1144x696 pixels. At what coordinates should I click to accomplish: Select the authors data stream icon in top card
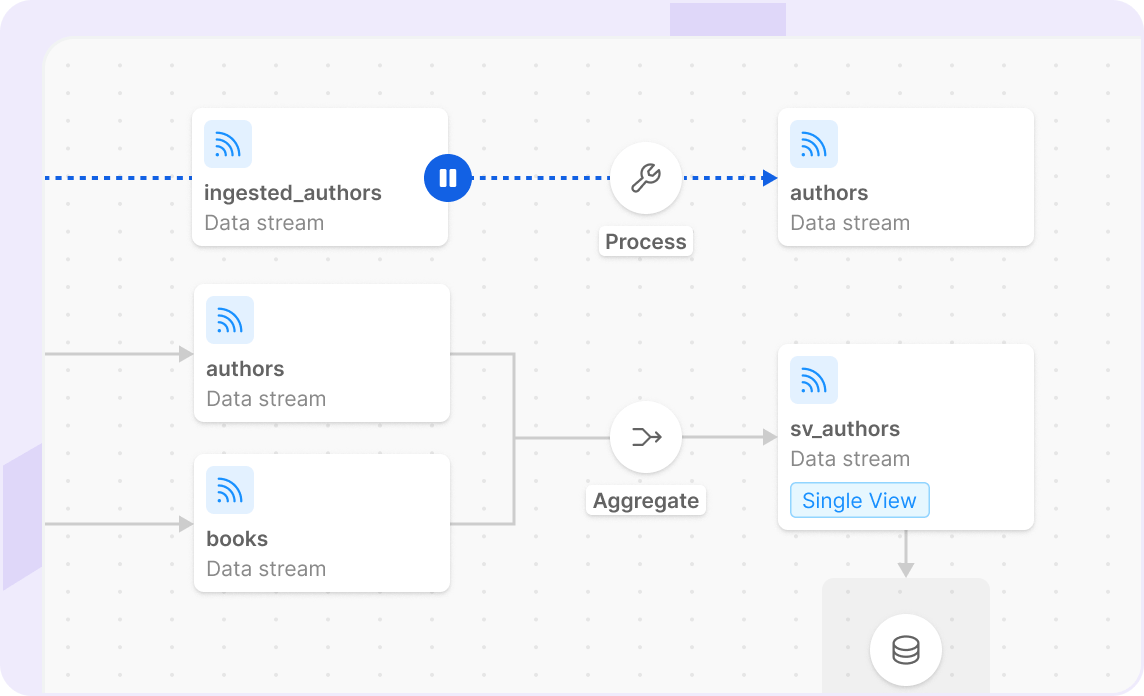814,144
